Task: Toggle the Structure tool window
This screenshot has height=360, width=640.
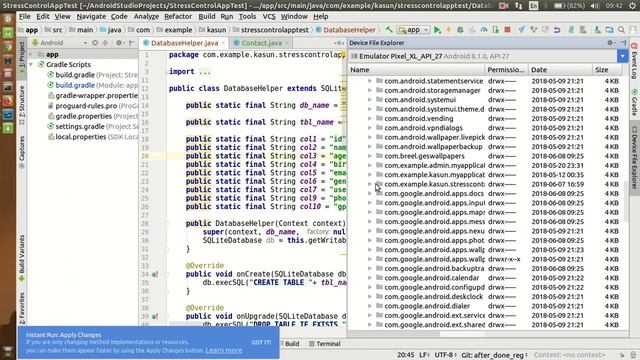Action: [x=22, y=104]
